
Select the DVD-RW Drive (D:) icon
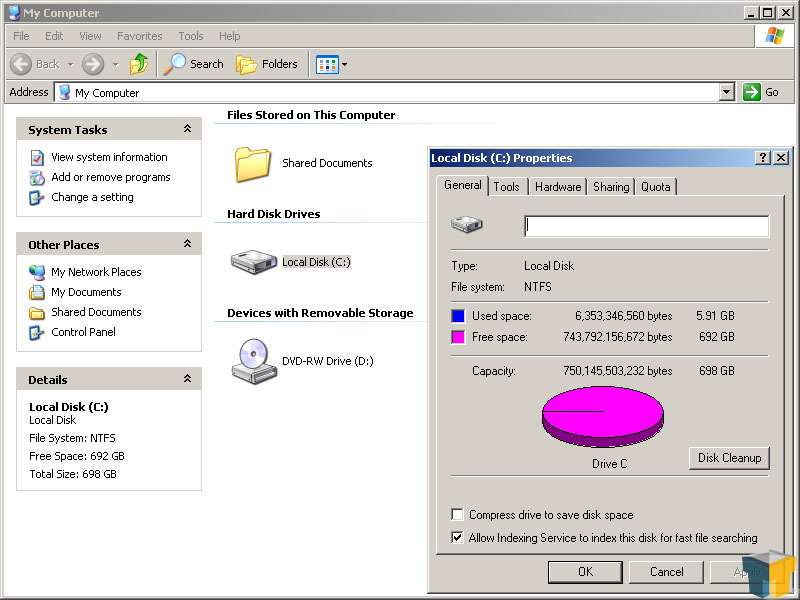[x=254, y=361]
